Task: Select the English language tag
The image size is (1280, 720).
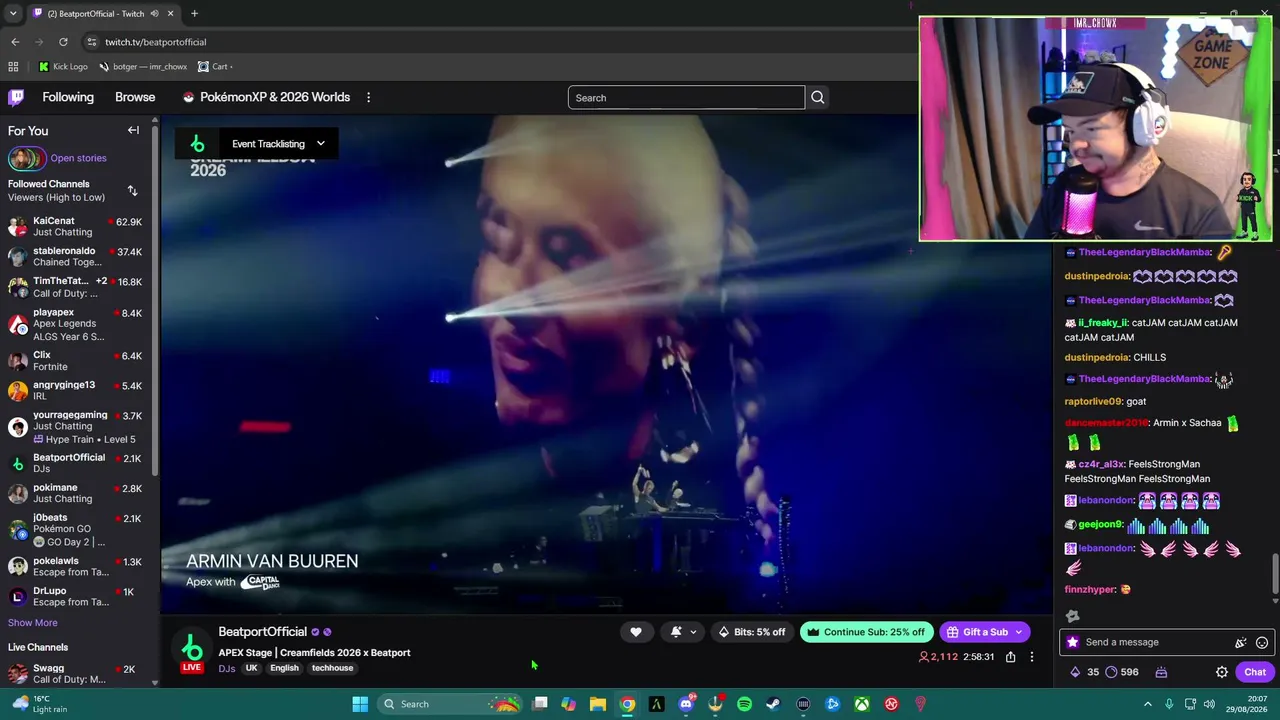Action: (x=284, y=668)
